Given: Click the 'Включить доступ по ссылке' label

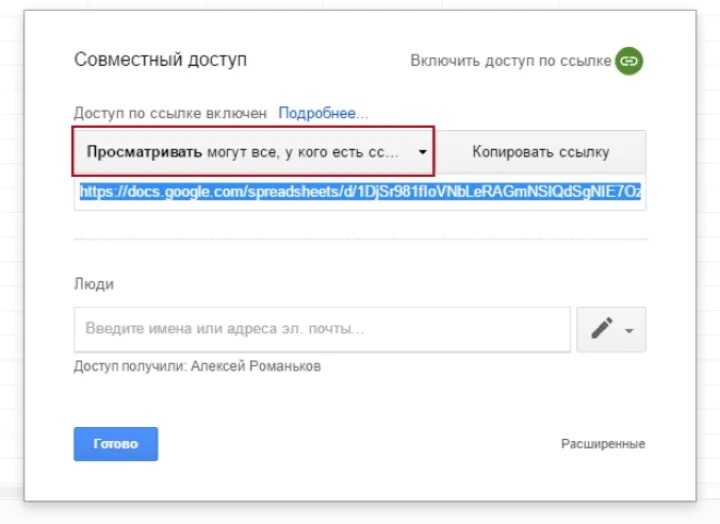Looking at the screenshot, I should pyautogui.click(x=511, y=61).
